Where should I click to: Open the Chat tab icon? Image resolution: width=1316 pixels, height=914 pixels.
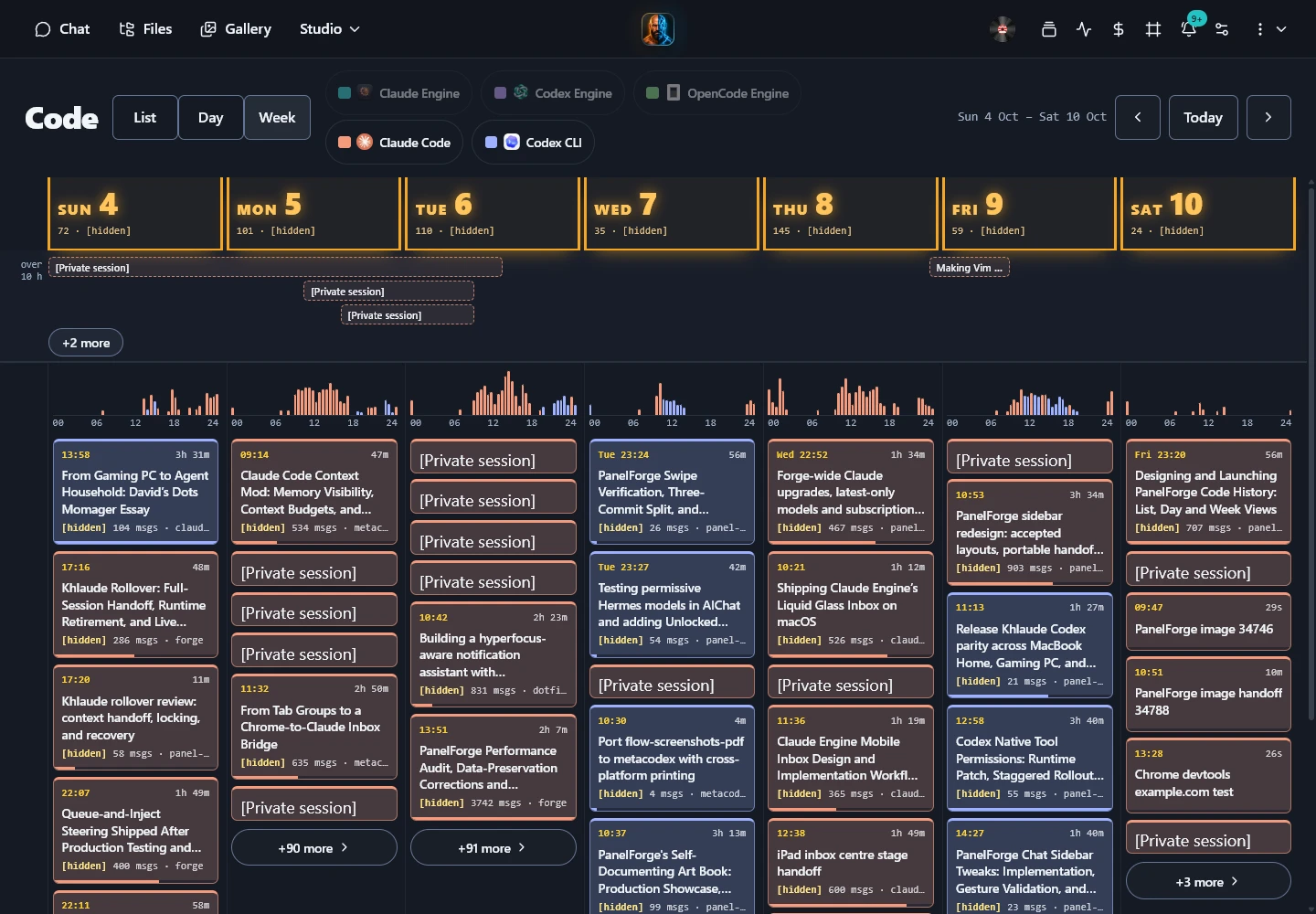[42, 29]
